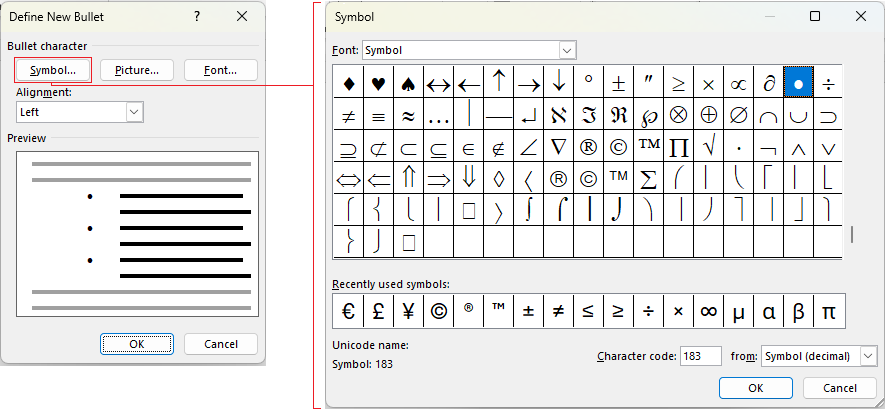The width and height of the screenshot is (896, 409).
Task: Cancel the Symbol dialog
Action: 839,388
